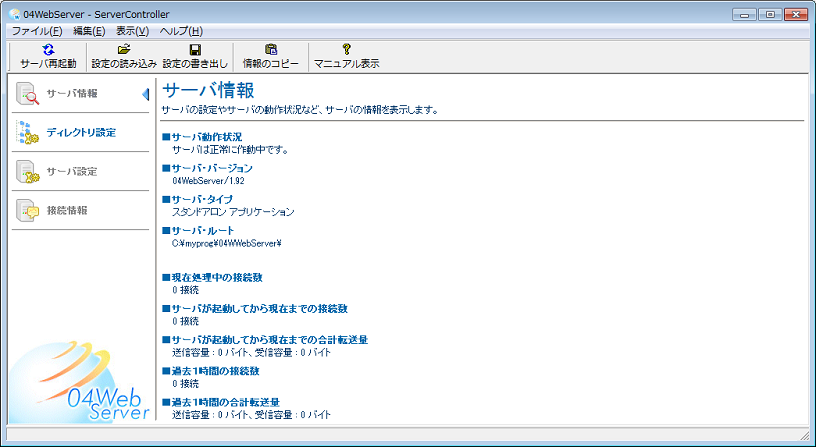Viewport: 816px width, 447px height.
Task: Open the 表示(V) menu
Action: [x=133, y=31]
